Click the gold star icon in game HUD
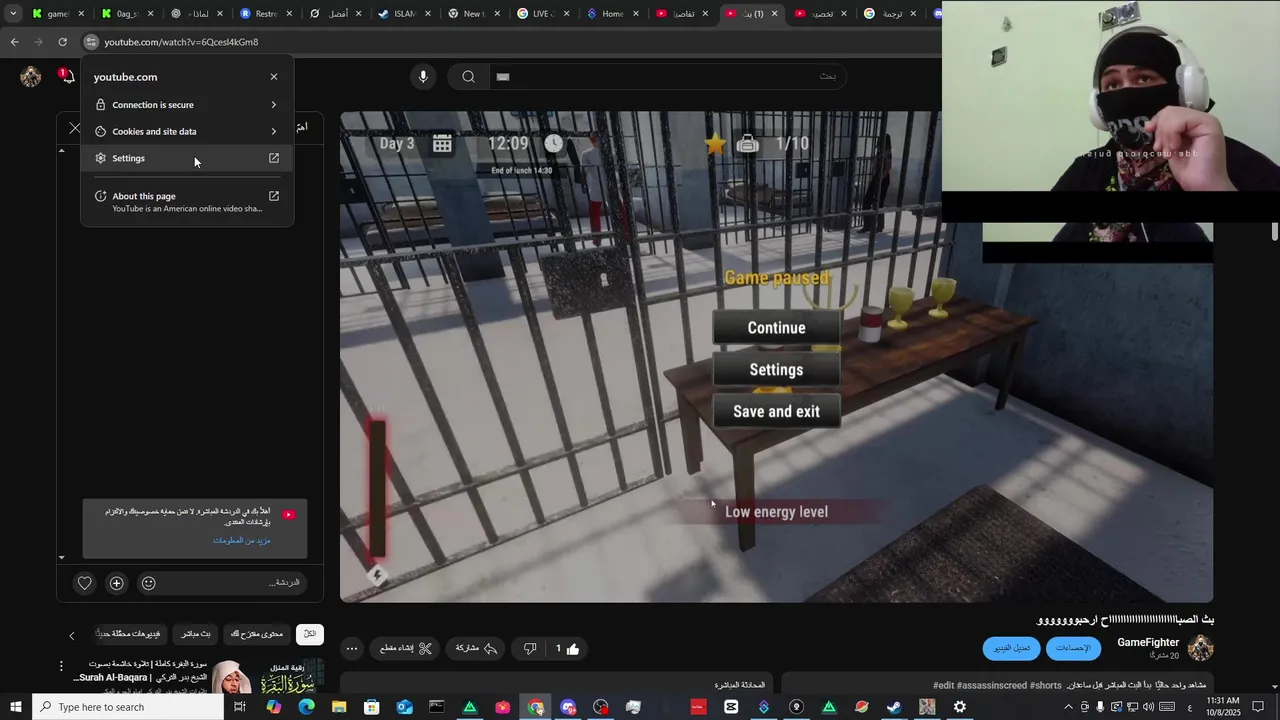Viewport: 1280px width, 720px height. pyautogui.click(x=715, y=144)
